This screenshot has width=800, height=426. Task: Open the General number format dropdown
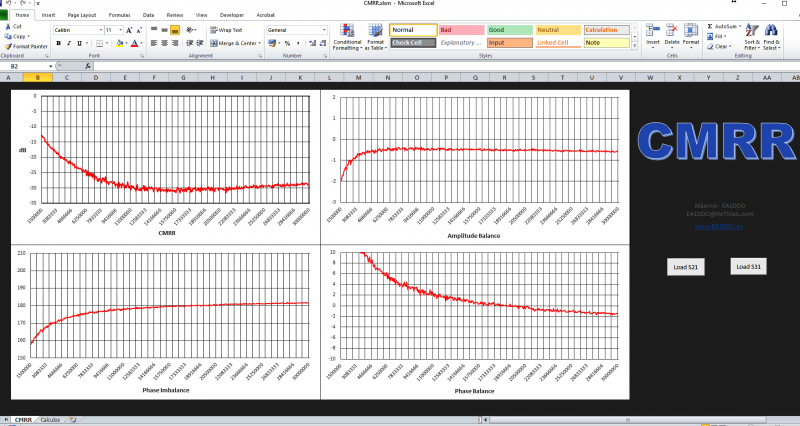tap(324, 30)
